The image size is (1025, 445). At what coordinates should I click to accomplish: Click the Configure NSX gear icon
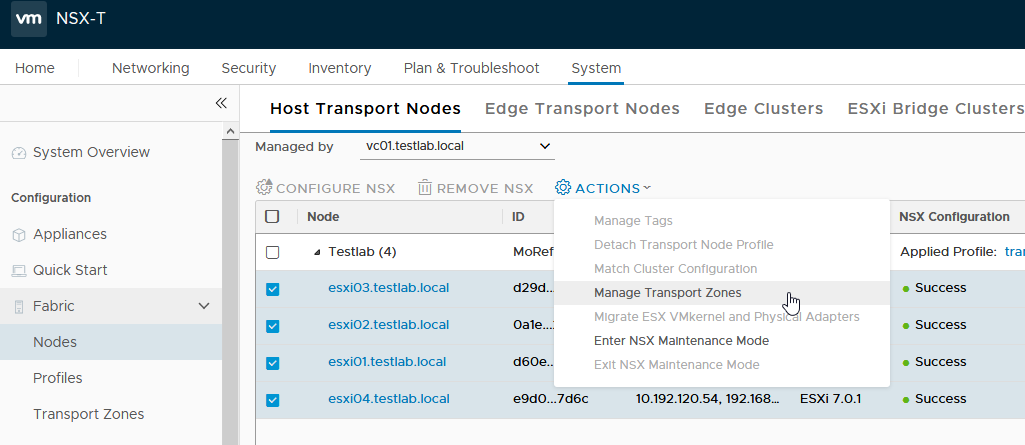pos(263,188)
